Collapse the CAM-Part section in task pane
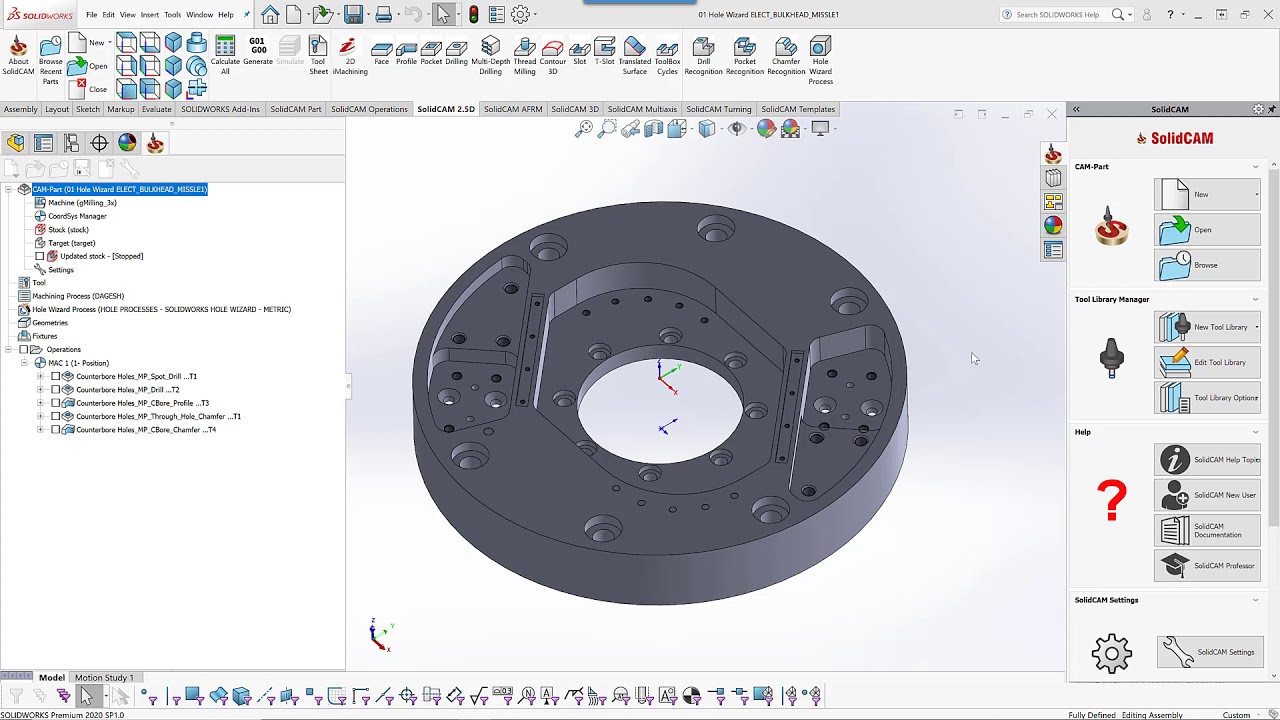Viewport: 1280px width, 720px height. [1256, 166]
